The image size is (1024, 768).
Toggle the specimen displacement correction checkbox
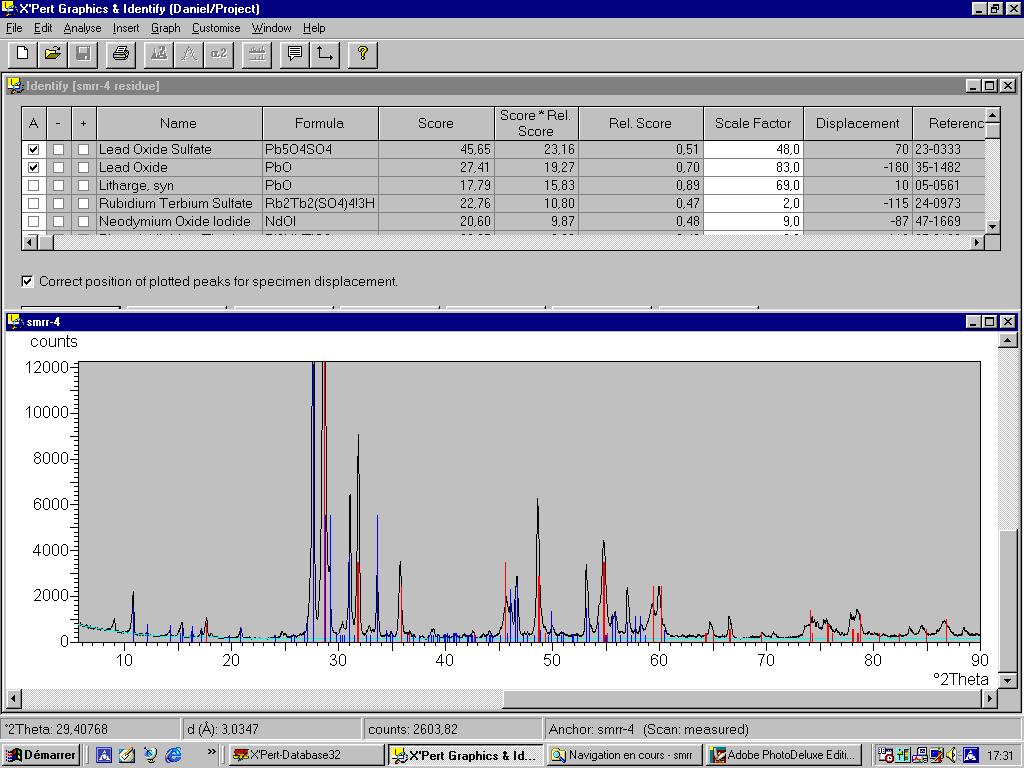pyautogui.click(x=27, y=282)
